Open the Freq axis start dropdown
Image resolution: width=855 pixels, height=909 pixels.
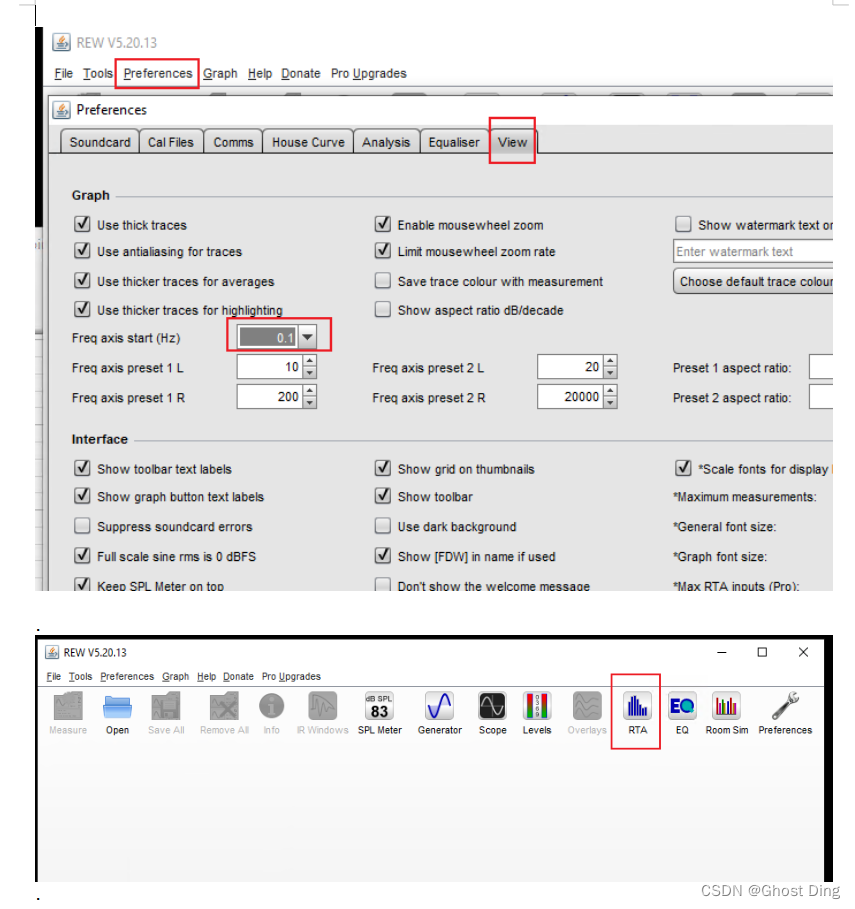click(308, 337)
